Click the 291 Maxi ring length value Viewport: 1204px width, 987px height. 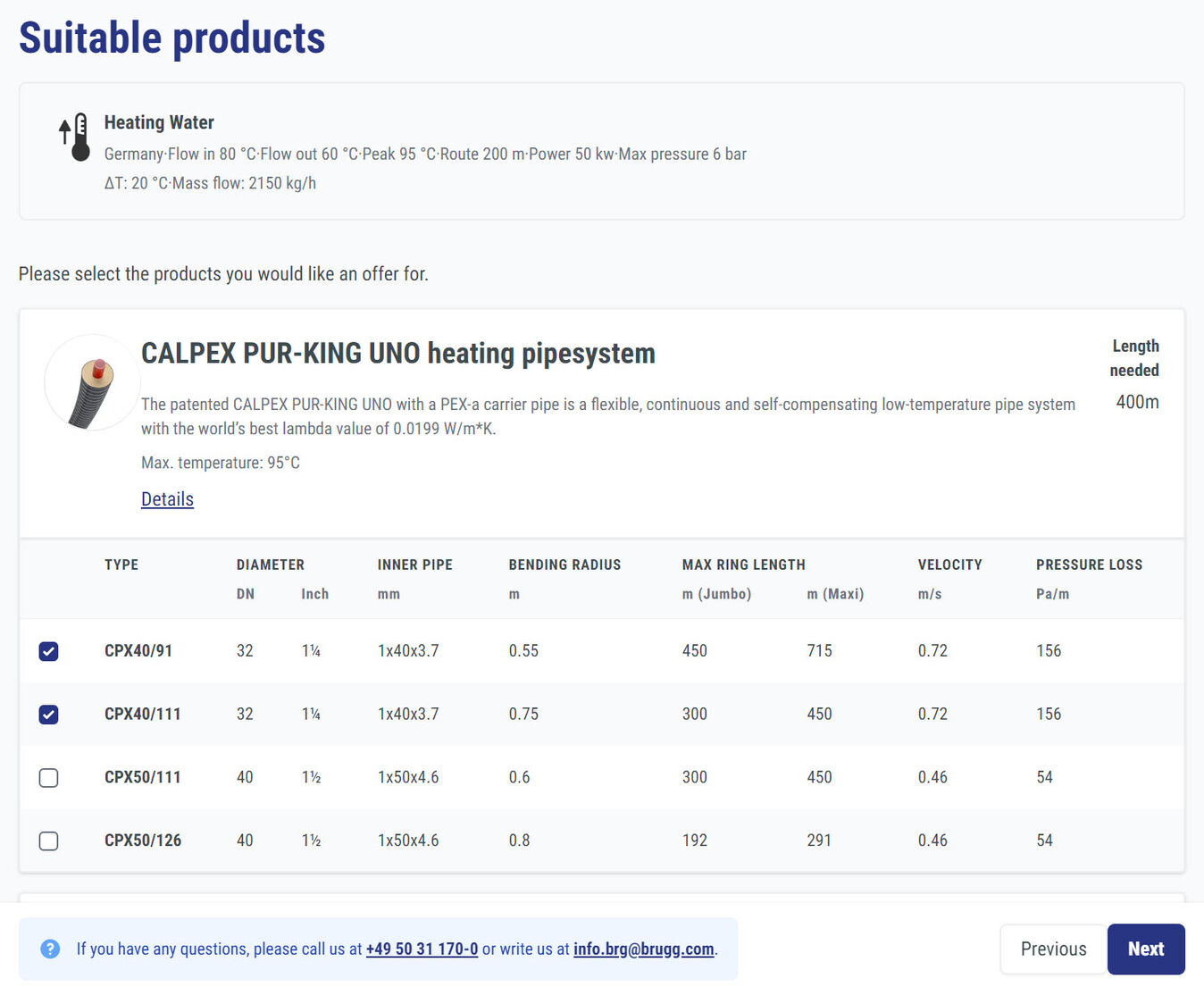click(x=819, y=841)
